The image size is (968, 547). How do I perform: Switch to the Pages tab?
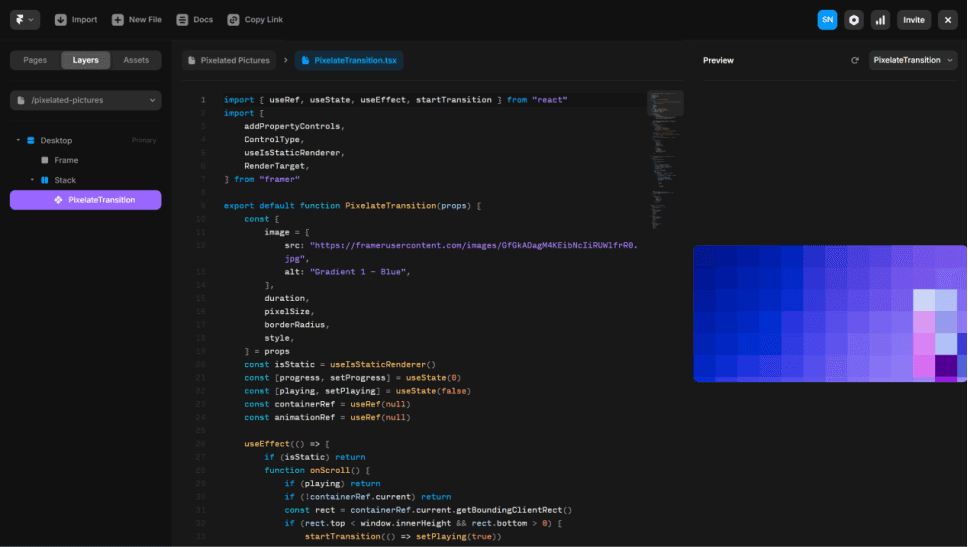click(x=35, y=60)
